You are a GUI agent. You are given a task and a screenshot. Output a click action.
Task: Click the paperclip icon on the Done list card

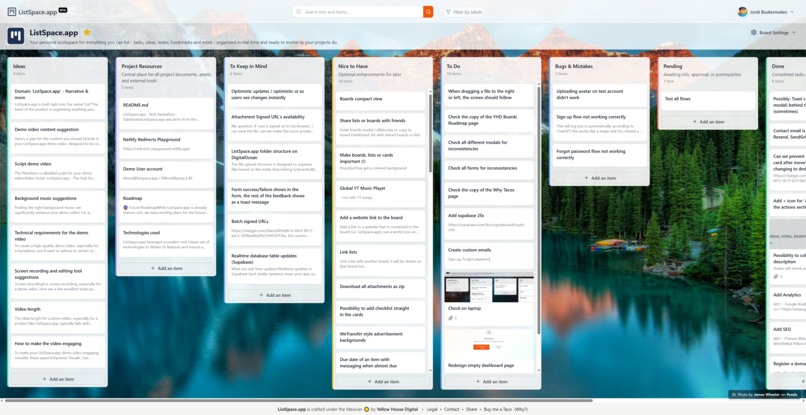(x=775, y=277)
